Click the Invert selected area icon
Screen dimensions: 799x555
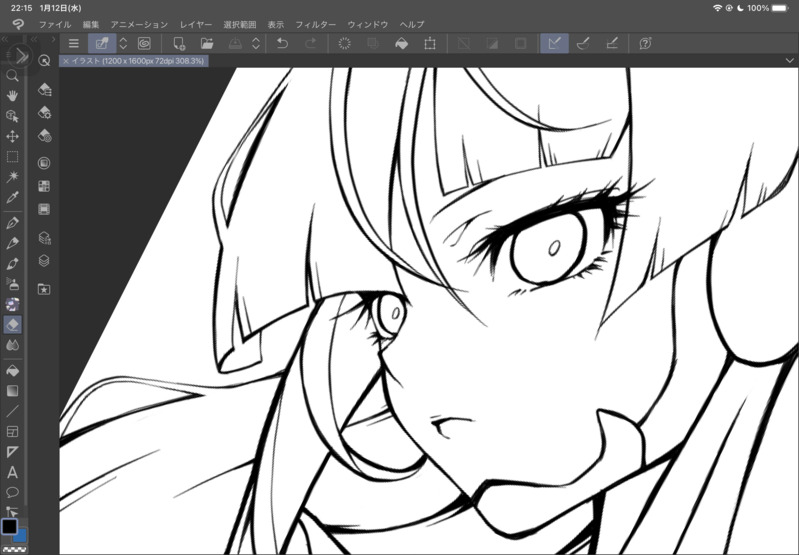492,43
